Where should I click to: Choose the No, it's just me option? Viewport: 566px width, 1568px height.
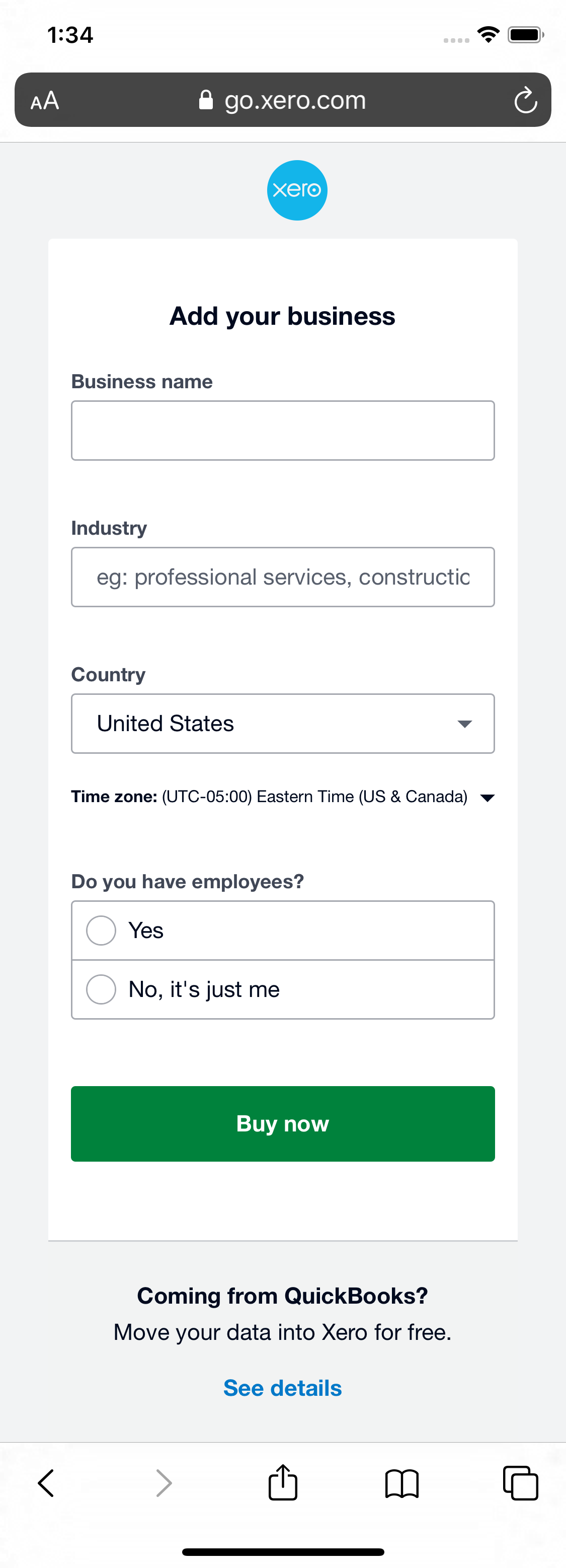click(x=101, y=989)
